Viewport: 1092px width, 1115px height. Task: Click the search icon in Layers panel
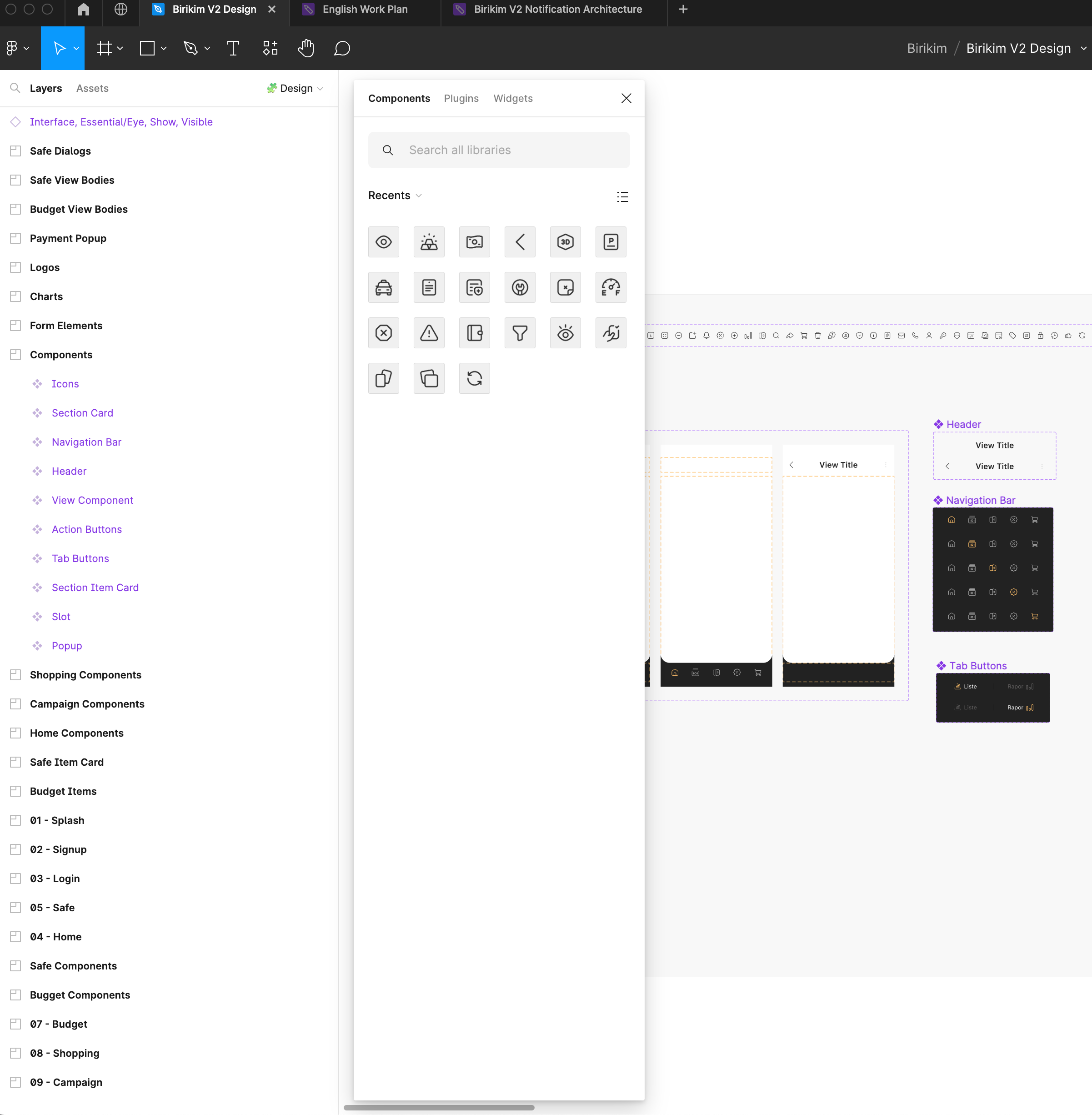click(x=15, y=88)
